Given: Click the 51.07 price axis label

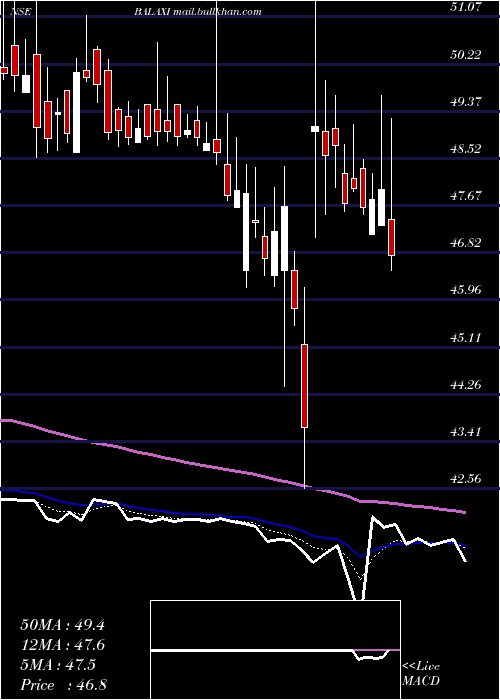Looking at the screenshot, I should pos(466,7).
